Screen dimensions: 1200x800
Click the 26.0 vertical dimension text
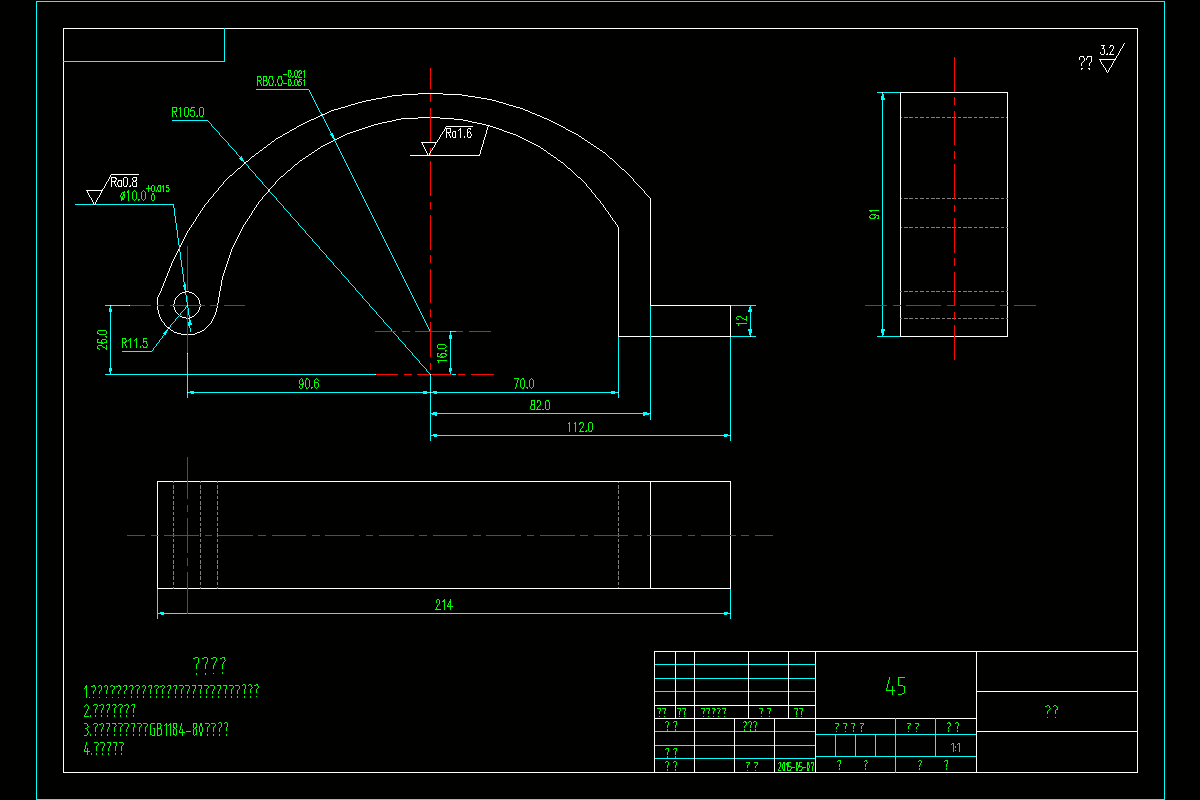tap(102, 340)
